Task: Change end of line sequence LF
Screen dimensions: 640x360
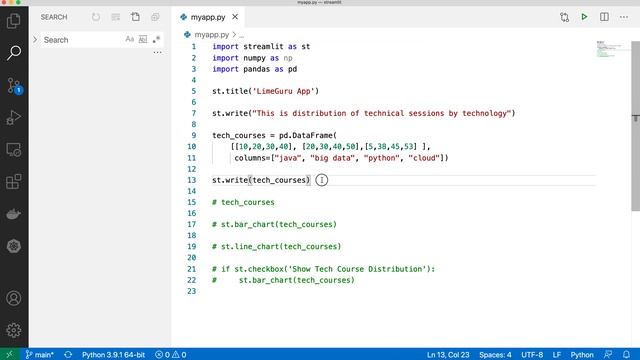Action: pos(556,355)
